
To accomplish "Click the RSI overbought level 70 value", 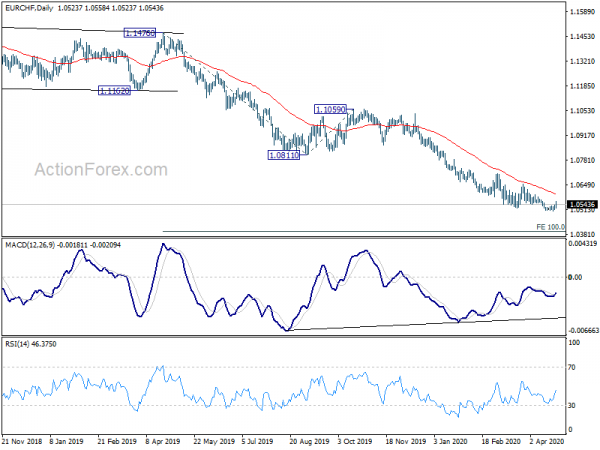I will click(x=572, y=367).
